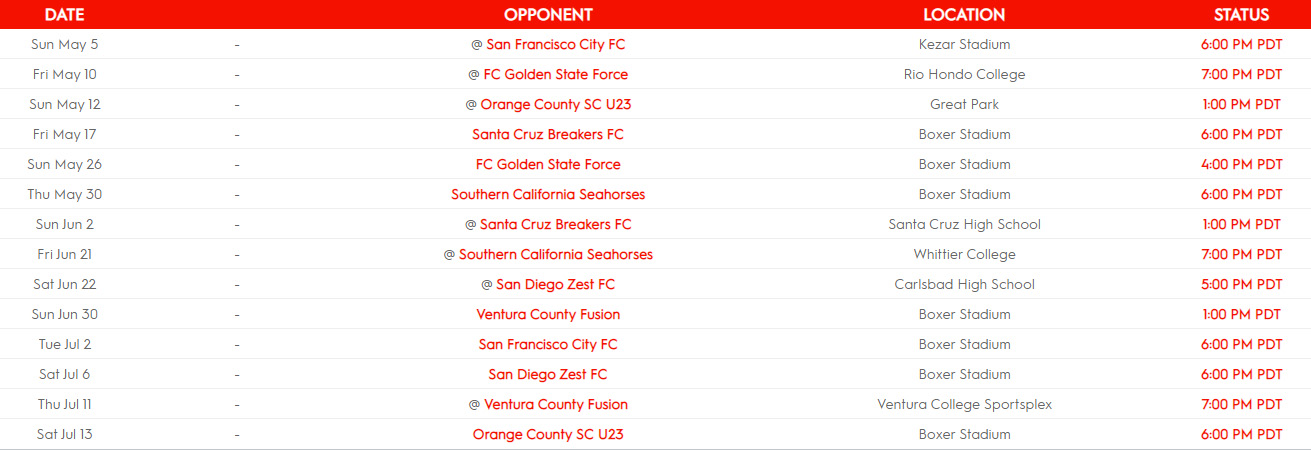
Task: Open the San Francisco City FC away match link
Action: pos(556,44)
